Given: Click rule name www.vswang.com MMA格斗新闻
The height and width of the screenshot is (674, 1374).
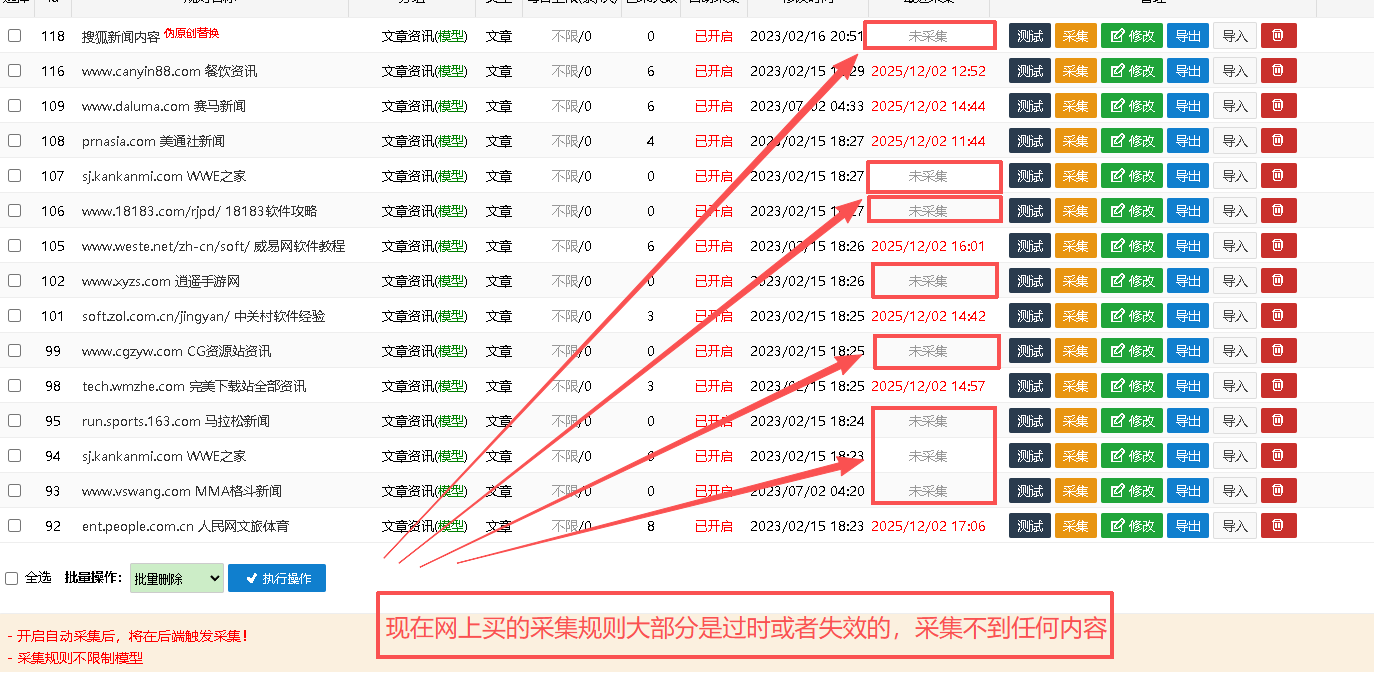Looking at the screenshot, I should [x=182, y=491].
